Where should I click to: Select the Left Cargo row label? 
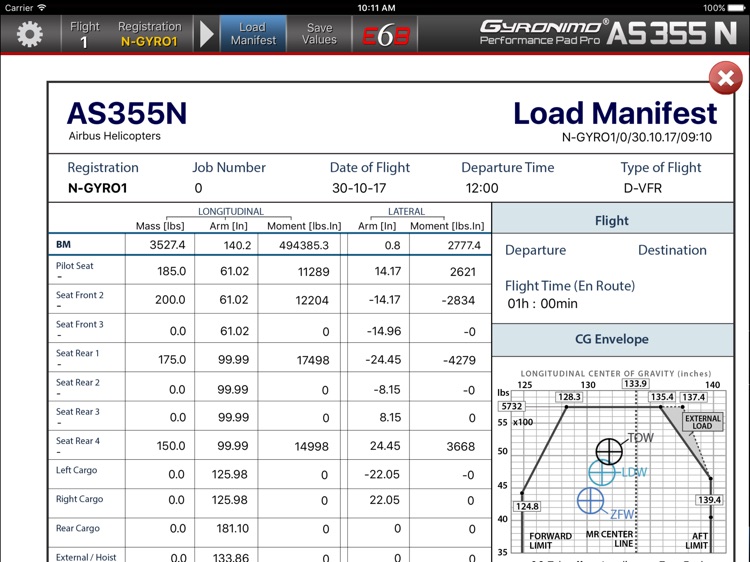(x=76, y=470)
